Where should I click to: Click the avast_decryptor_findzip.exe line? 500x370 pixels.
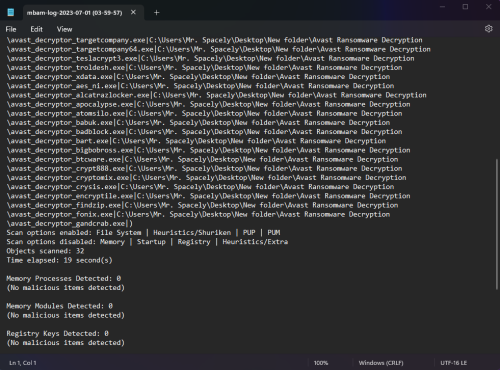(x=202, y=205)
